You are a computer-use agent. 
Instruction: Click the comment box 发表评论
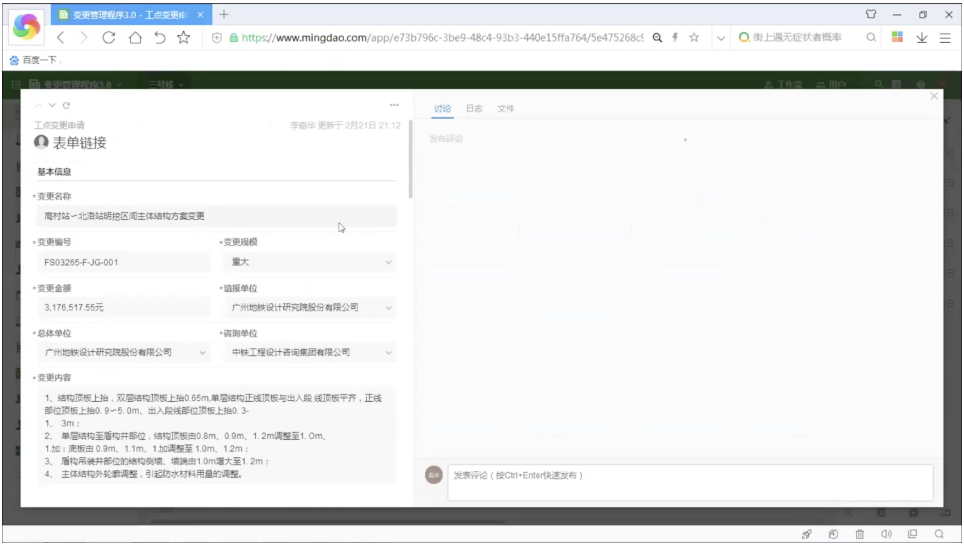(690, 482)
